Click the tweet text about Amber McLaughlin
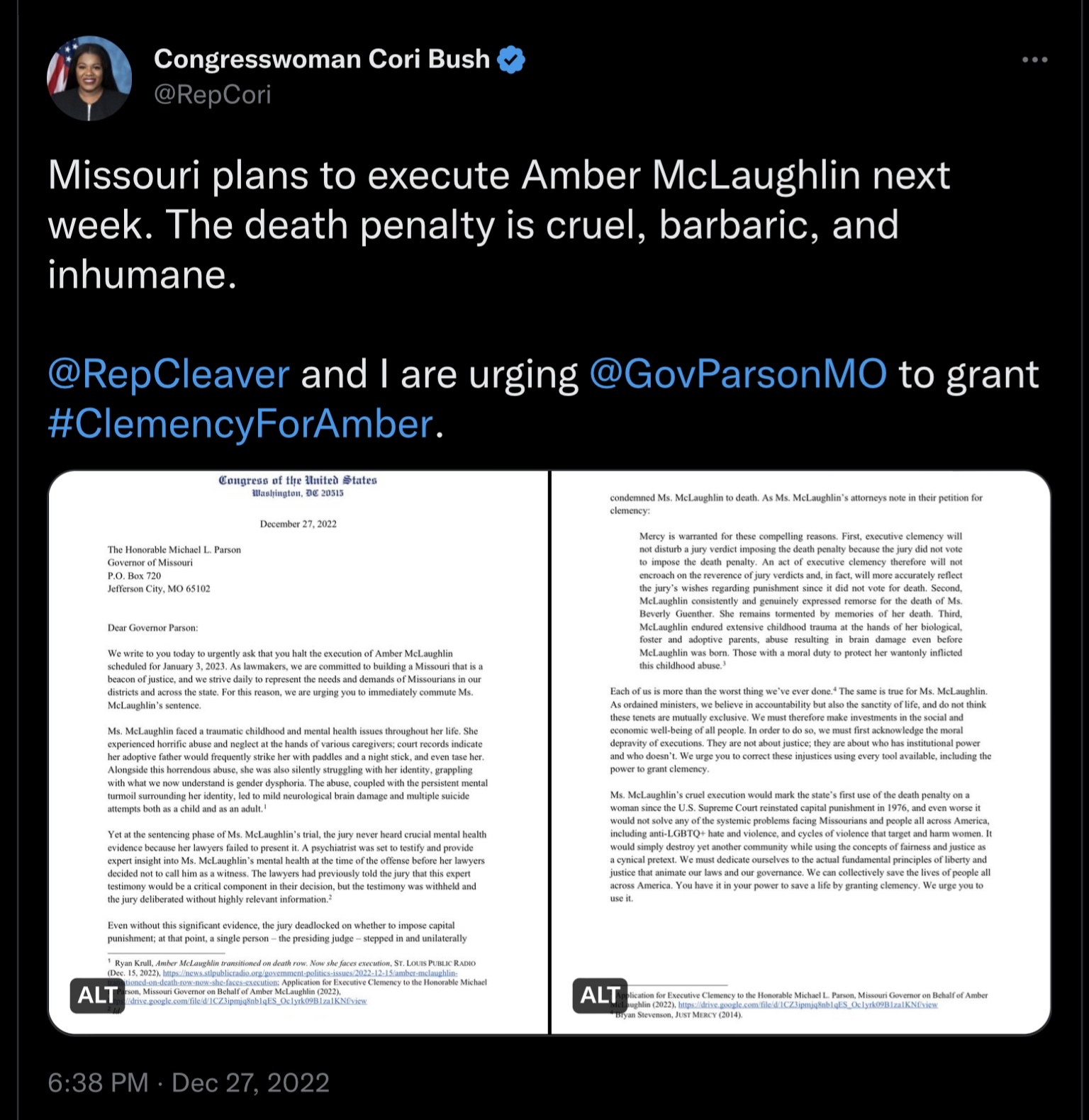This screenshot has height=1120, width=1089. 499,225
